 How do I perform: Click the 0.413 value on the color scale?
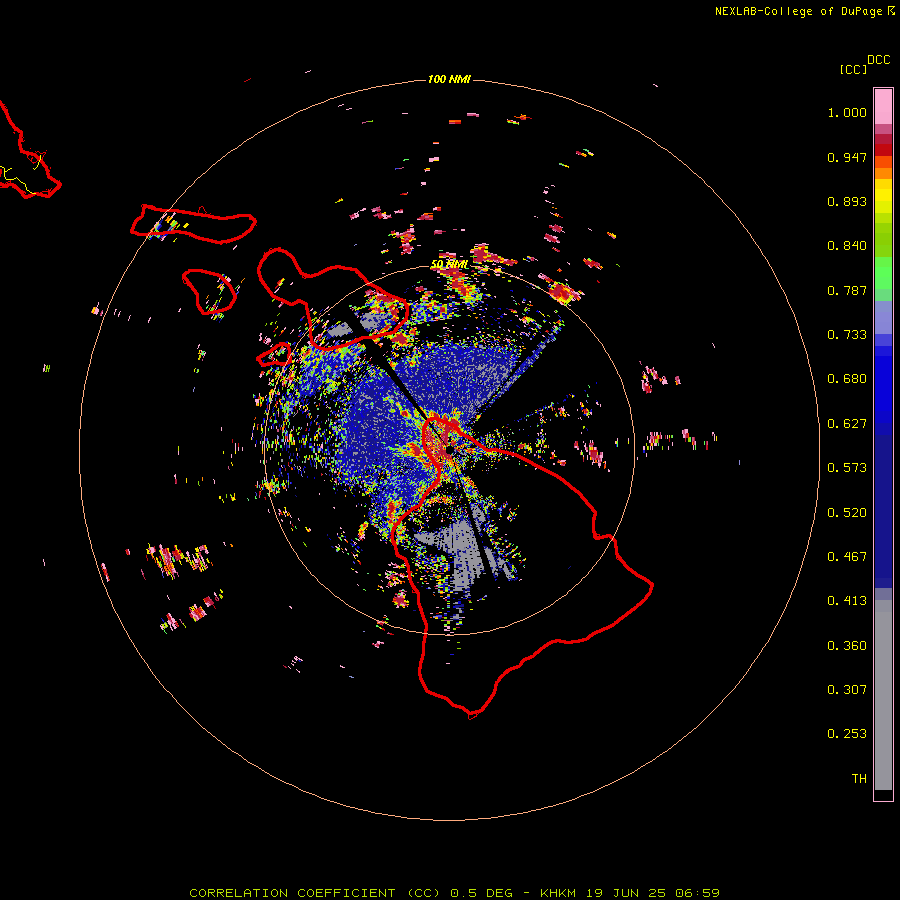[x=847, y=601]
